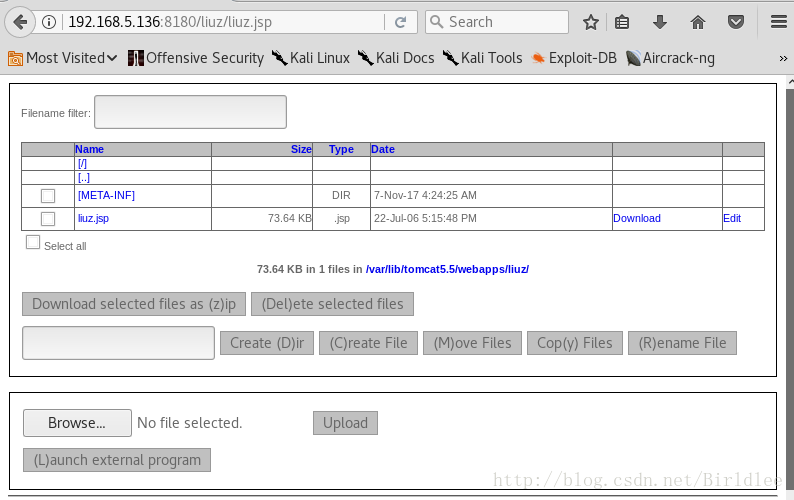Show more bookmarks chevron

click(783, 59)
